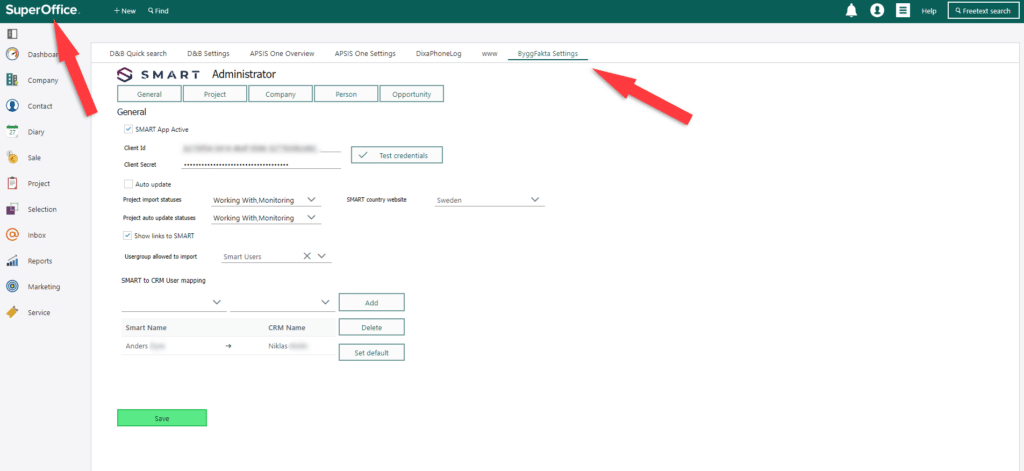The width and height of the screenshot is (1024, 471).
Task: Enable the Auto update checkbox
Action: (x=128, y=184)
